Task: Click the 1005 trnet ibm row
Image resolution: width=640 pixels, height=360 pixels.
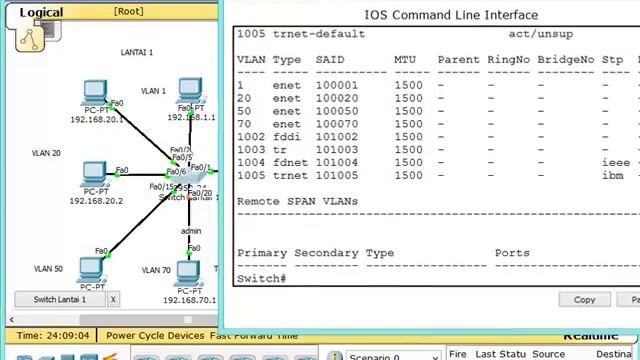Action: [438, 176]
